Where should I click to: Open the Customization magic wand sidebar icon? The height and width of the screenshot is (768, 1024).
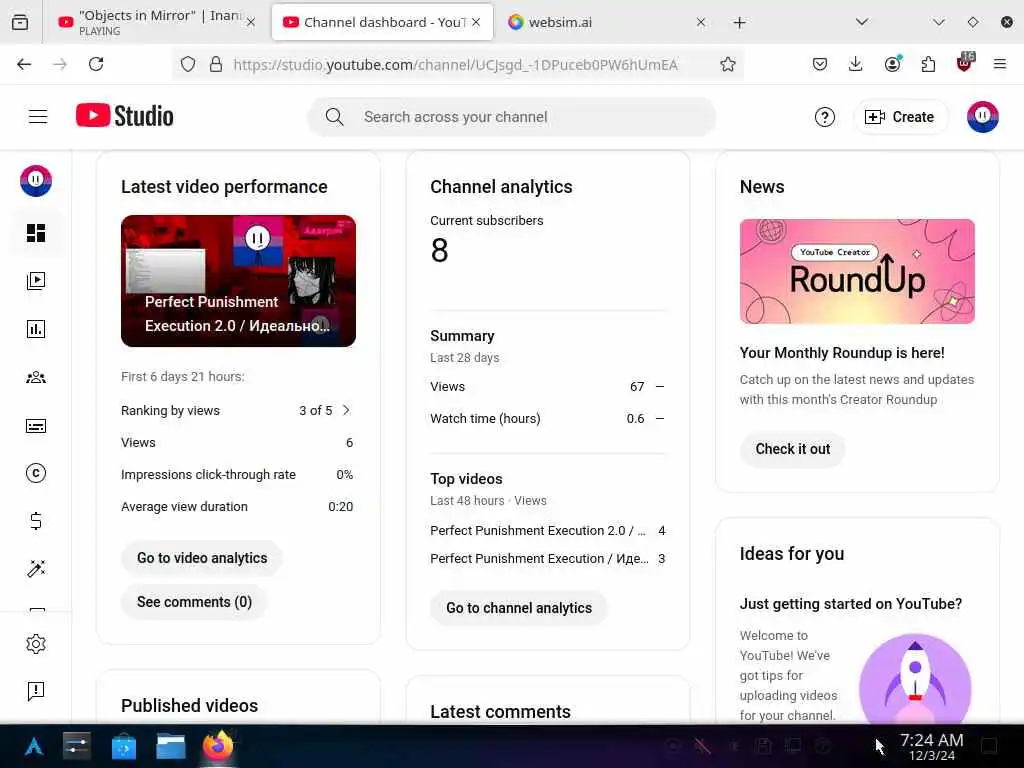pos(36,569)
